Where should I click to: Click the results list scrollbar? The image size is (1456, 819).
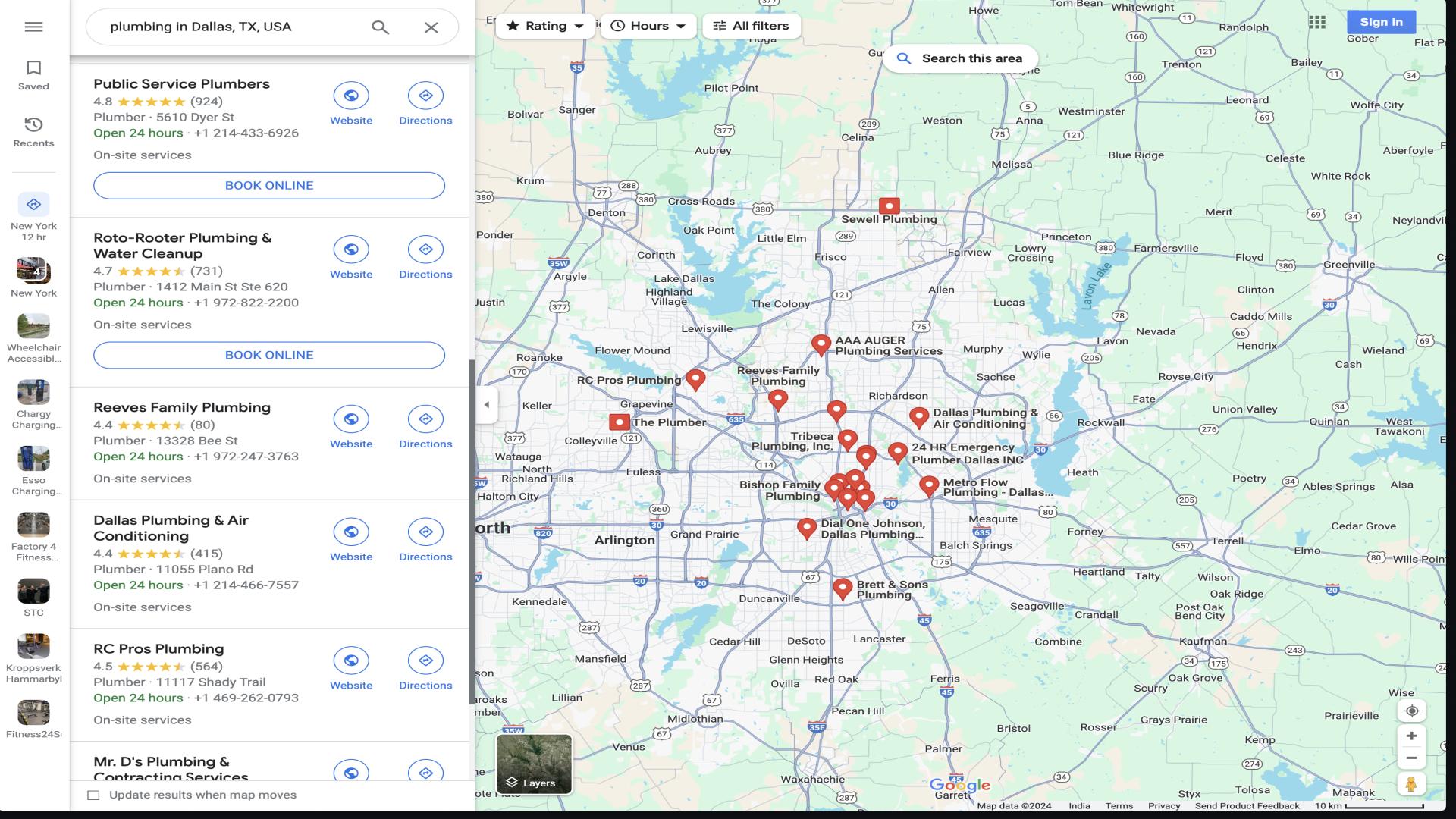472,531
